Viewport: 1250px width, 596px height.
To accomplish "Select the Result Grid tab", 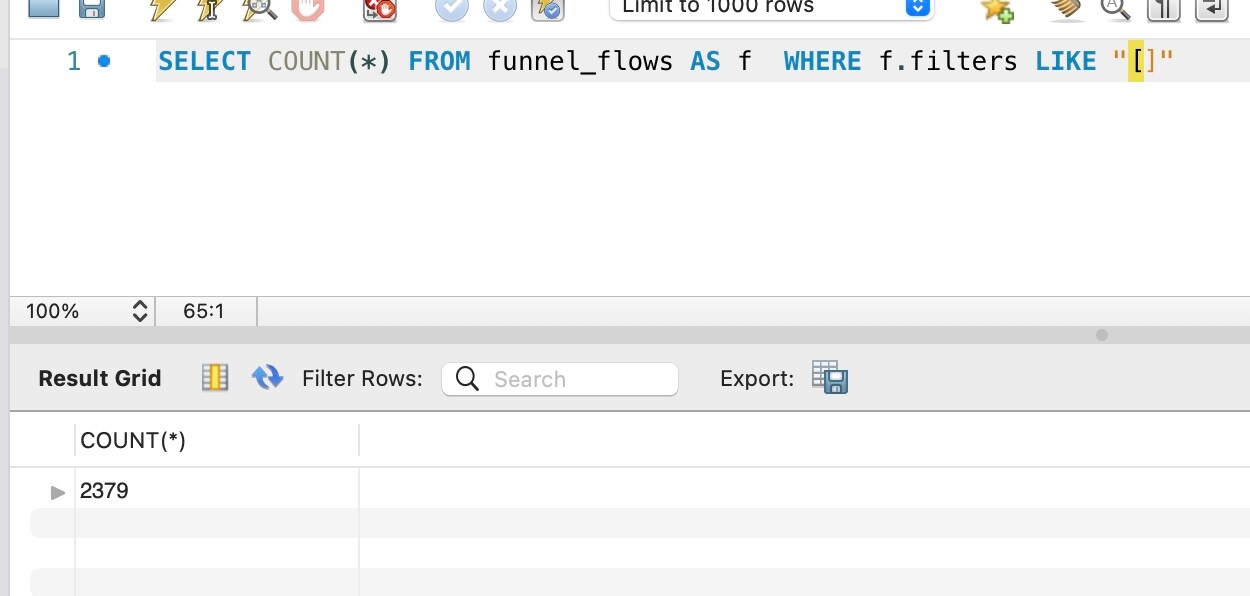I will [x=99, y=378].
